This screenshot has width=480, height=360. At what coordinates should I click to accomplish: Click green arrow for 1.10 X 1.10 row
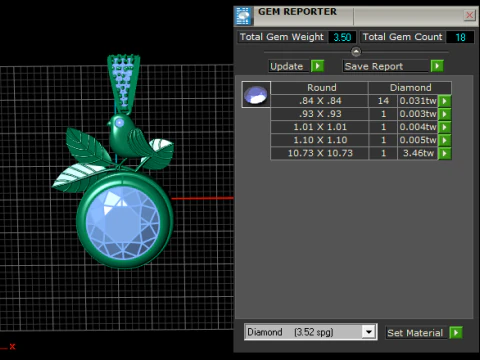pyautogui.click(x=445, y=140)
